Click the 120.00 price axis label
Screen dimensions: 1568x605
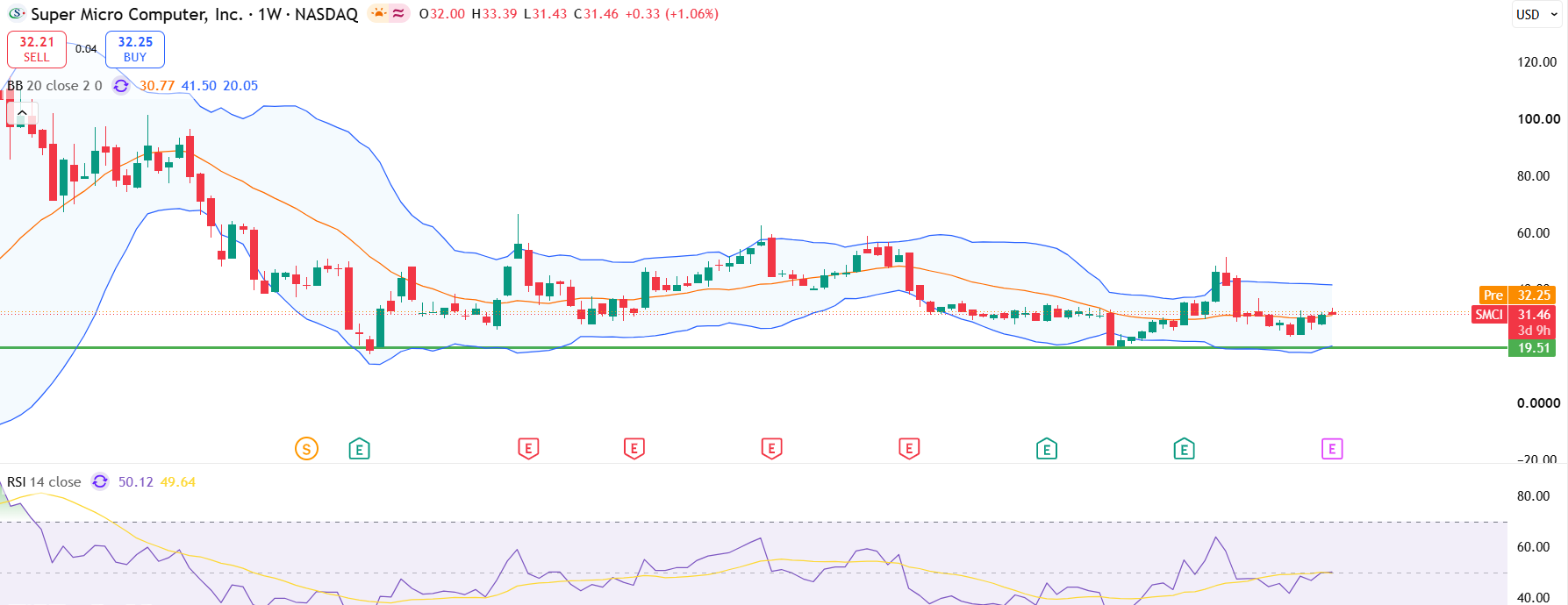tap(1537, 62)
